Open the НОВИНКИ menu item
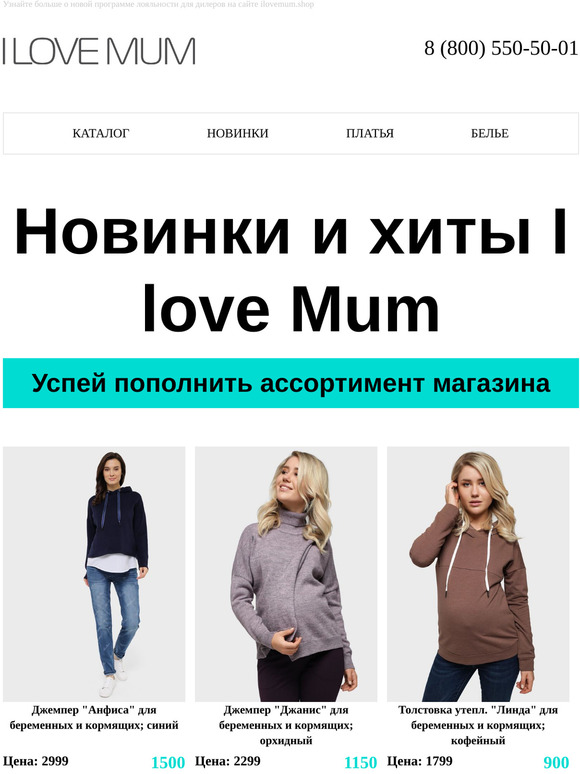The image size is (580, 774). (237, 133)
